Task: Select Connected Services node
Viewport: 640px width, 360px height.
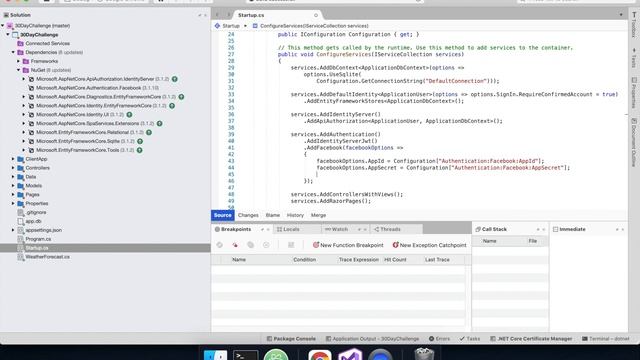Action: (47, 43)
